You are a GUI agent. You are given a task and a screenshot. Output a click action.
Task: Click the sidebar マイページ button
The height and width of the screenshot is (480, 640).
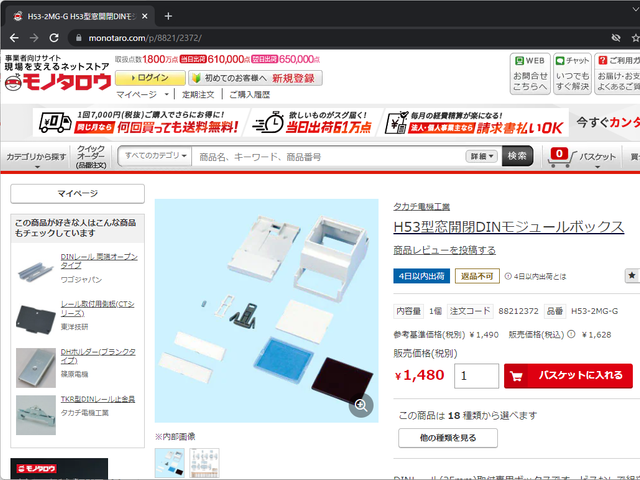click(78, 193)
